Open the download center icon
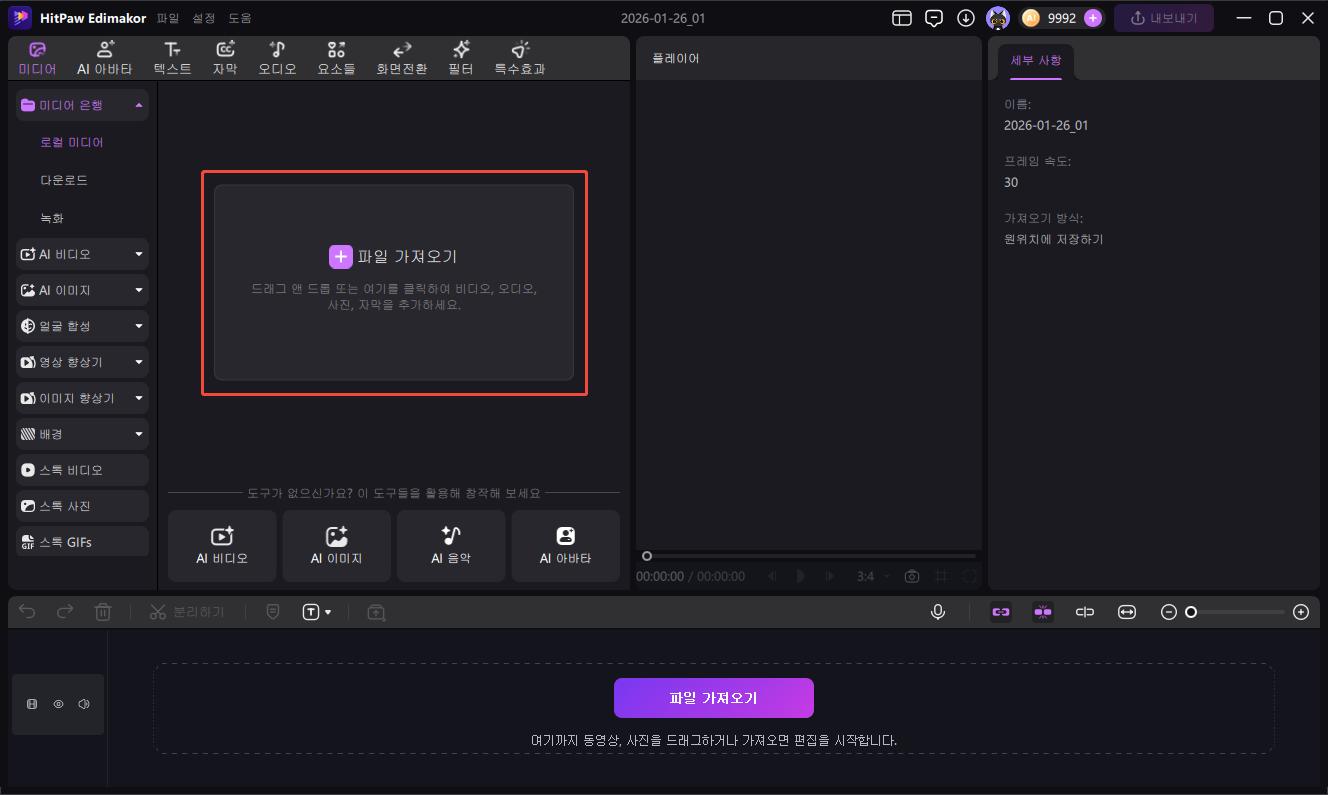This screenshot has height=795, width=1328. pyautogui.click(x=966, y=18)
